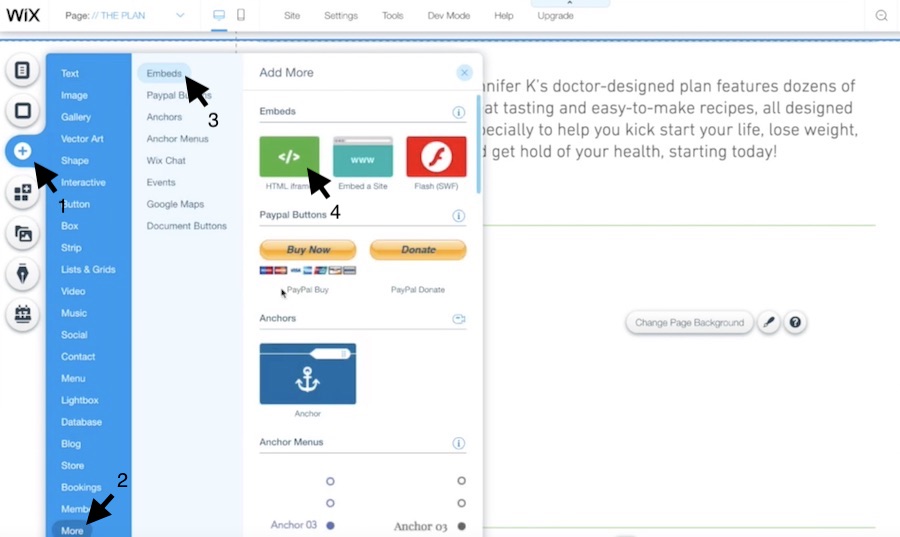The height and width of the screenshot is (537, 900).
Task: Select the Google Maps subcategory
Action: (175, 204)
